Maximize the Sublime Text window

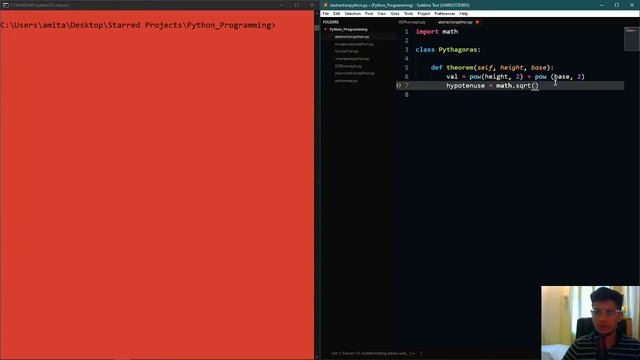coord(617,5)
